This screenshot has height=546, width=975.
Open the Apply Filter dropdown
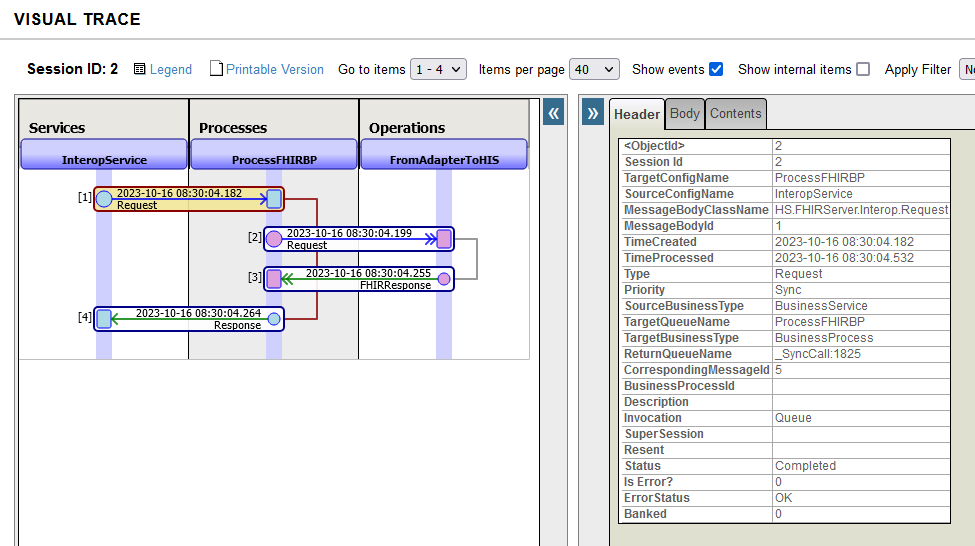pos(966,69)
